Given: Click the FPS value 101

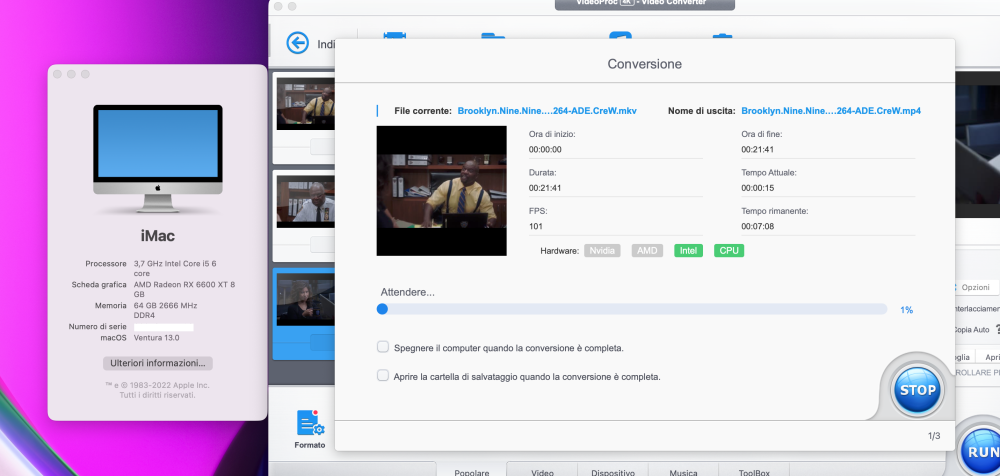Looking at the screenshot, I should [x=536, y=227].
